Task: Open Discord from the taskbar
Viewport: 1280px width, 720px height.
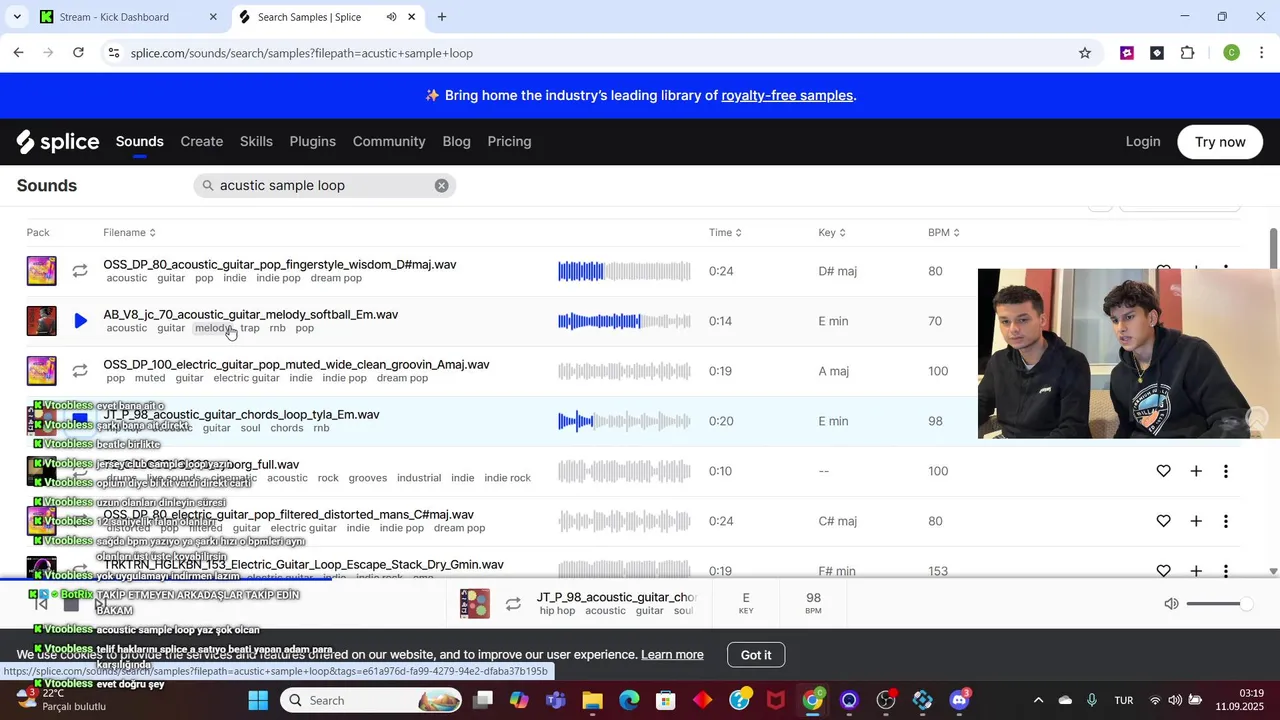Action: [x=960, y=700]
